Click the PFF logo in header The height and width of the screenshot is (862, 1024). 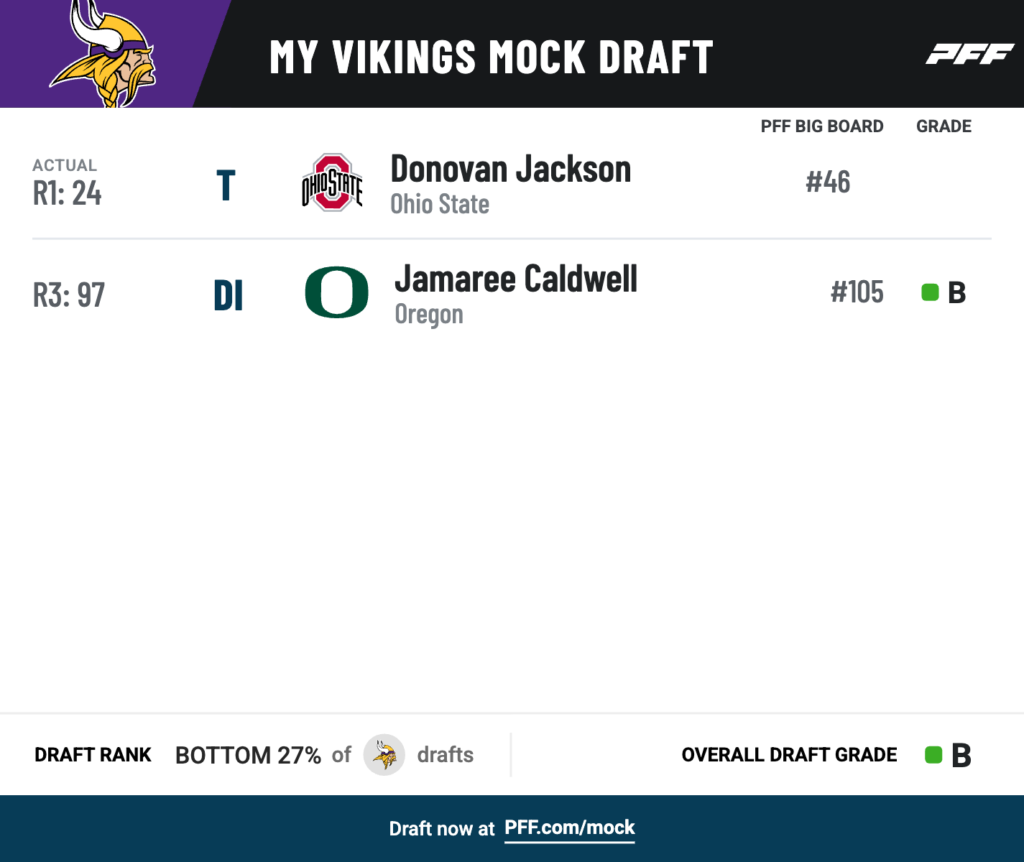coord(970,54)
